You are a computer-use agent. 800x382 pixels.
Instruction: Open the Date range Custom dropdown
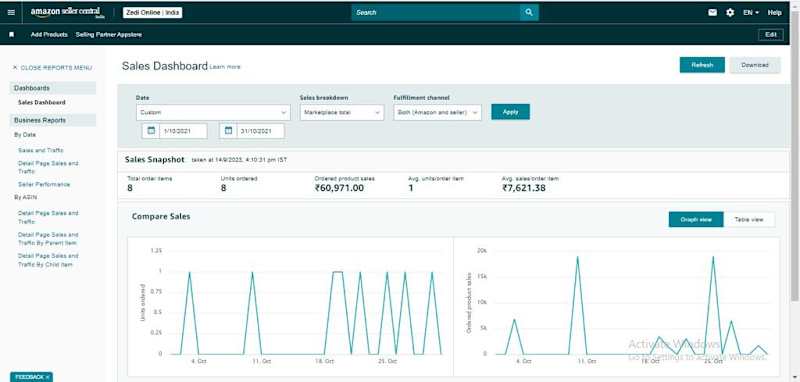[x=213, y=112]
